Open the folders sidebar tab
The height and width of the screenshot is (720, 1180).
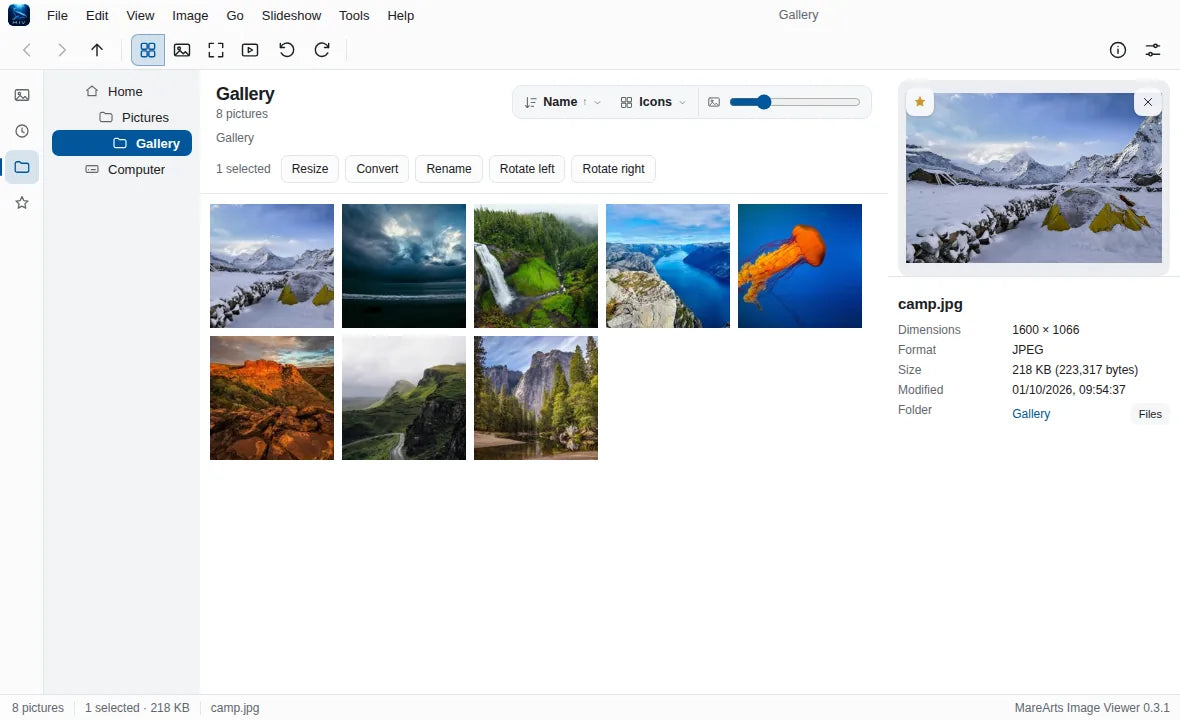(22, 167)
